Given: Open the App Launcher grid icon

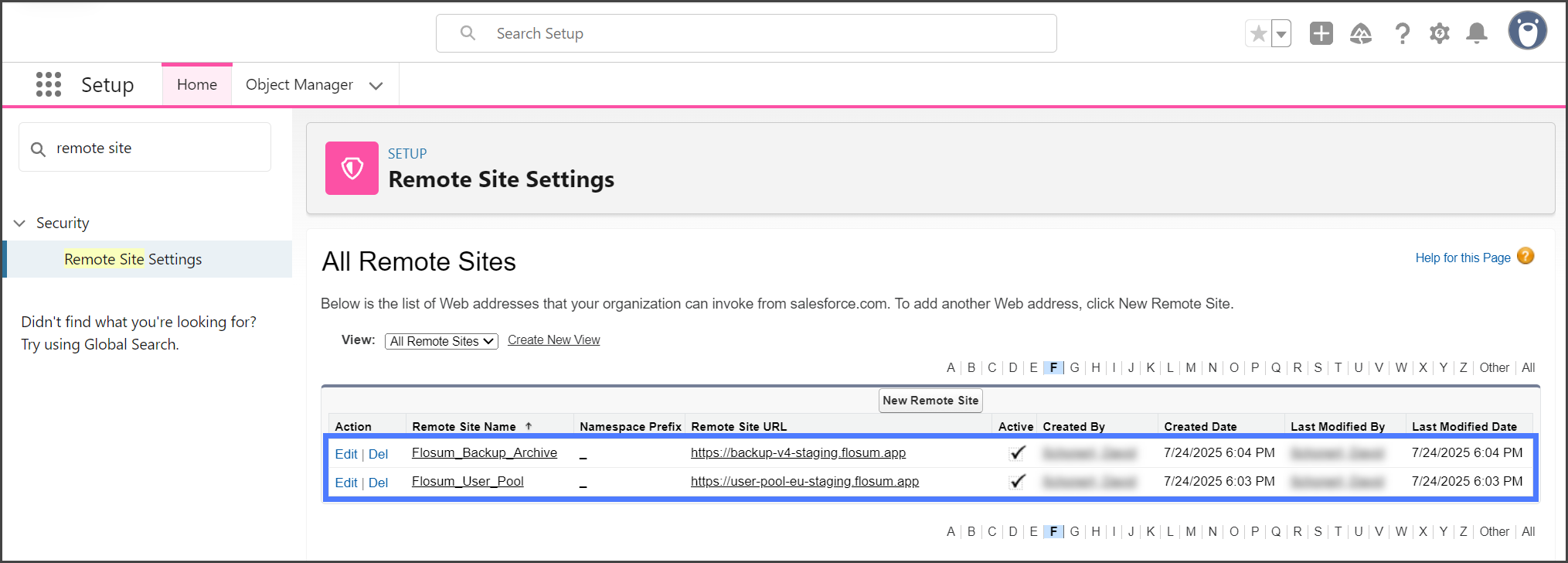Looking at the screenshot, I should point(48,84).
